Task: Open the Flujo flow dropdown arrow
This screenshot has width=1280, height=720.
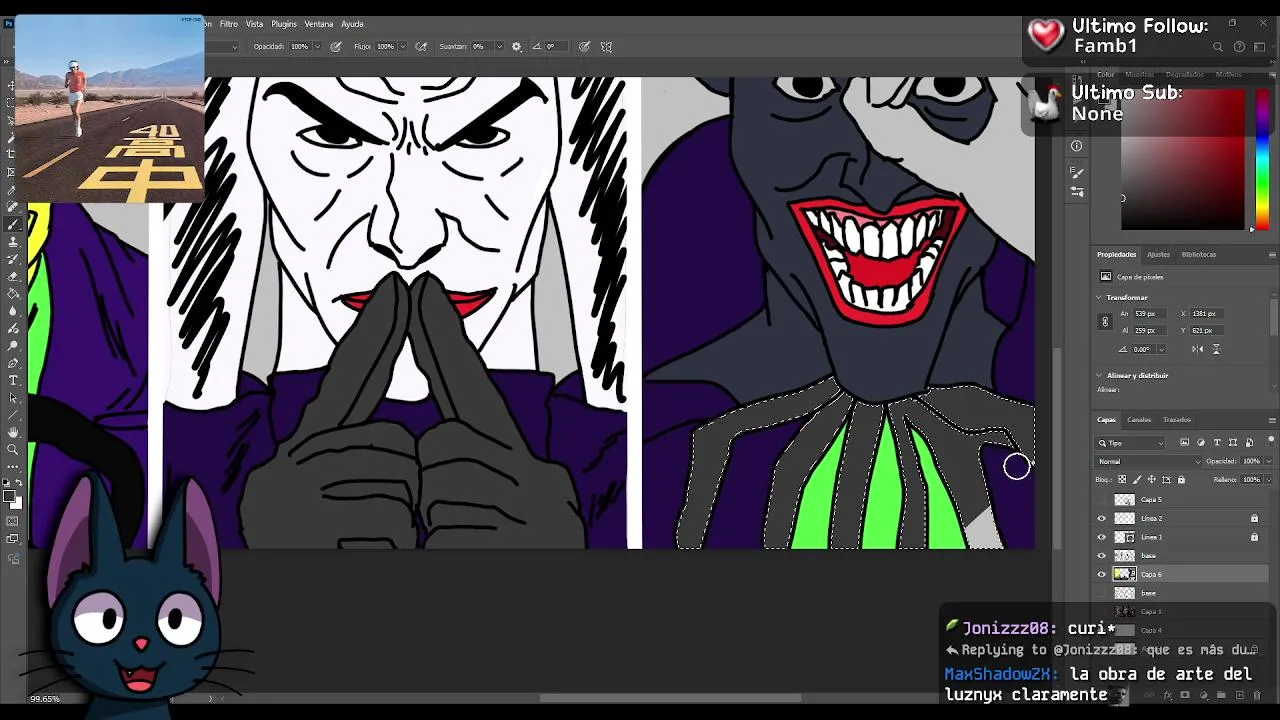Action: 404,46
